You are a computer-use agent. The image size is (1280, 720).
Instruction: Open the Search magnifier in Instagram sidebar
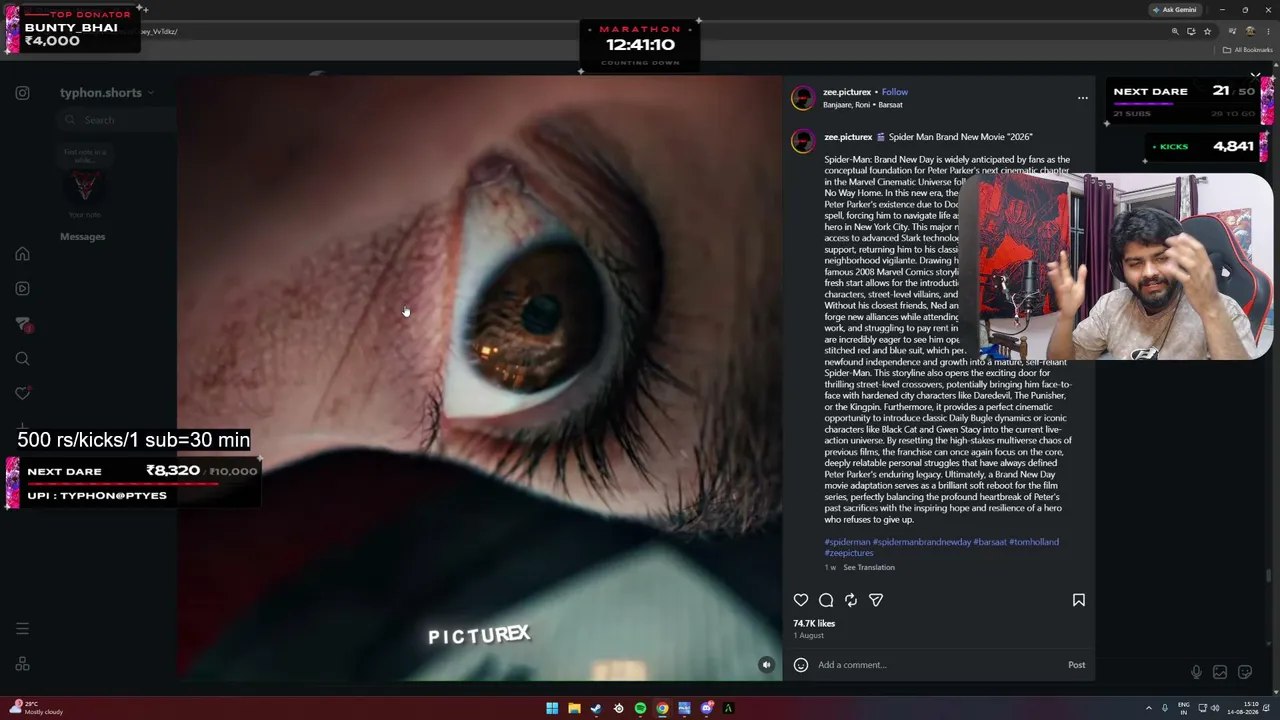point(22,359)
